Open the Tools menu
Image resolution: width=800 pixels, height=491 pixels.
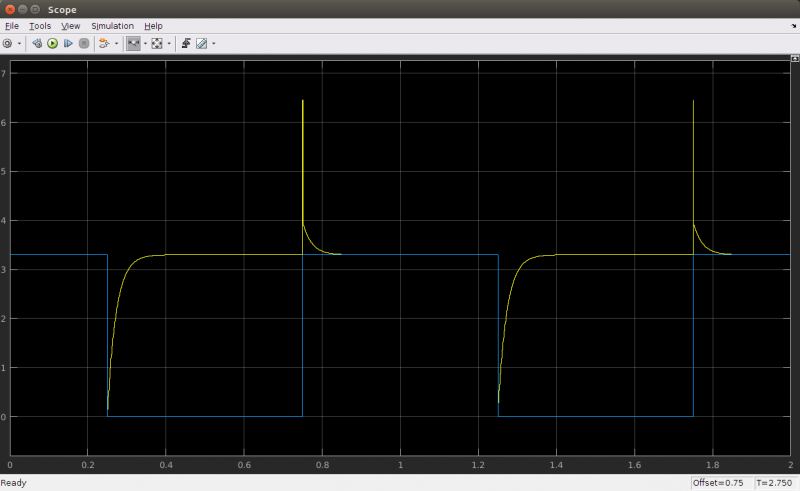point(40,26)
